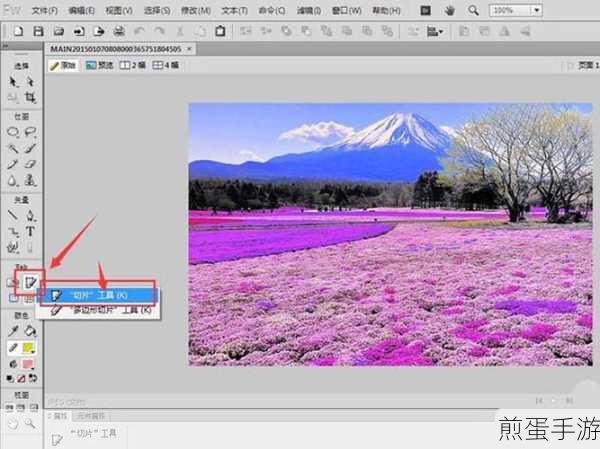Select the Zoom magnifier in top bar

[473, 10]
